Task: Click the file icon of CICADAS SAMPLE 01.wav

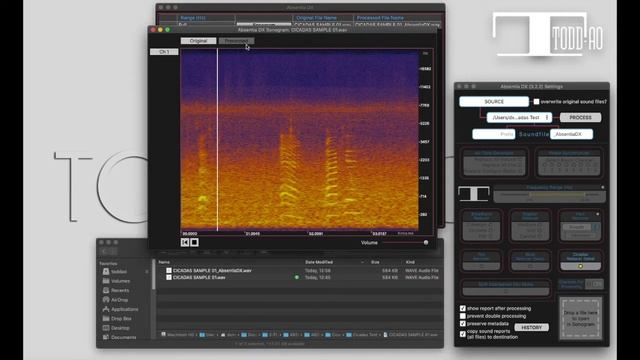Action: point(169,277)
